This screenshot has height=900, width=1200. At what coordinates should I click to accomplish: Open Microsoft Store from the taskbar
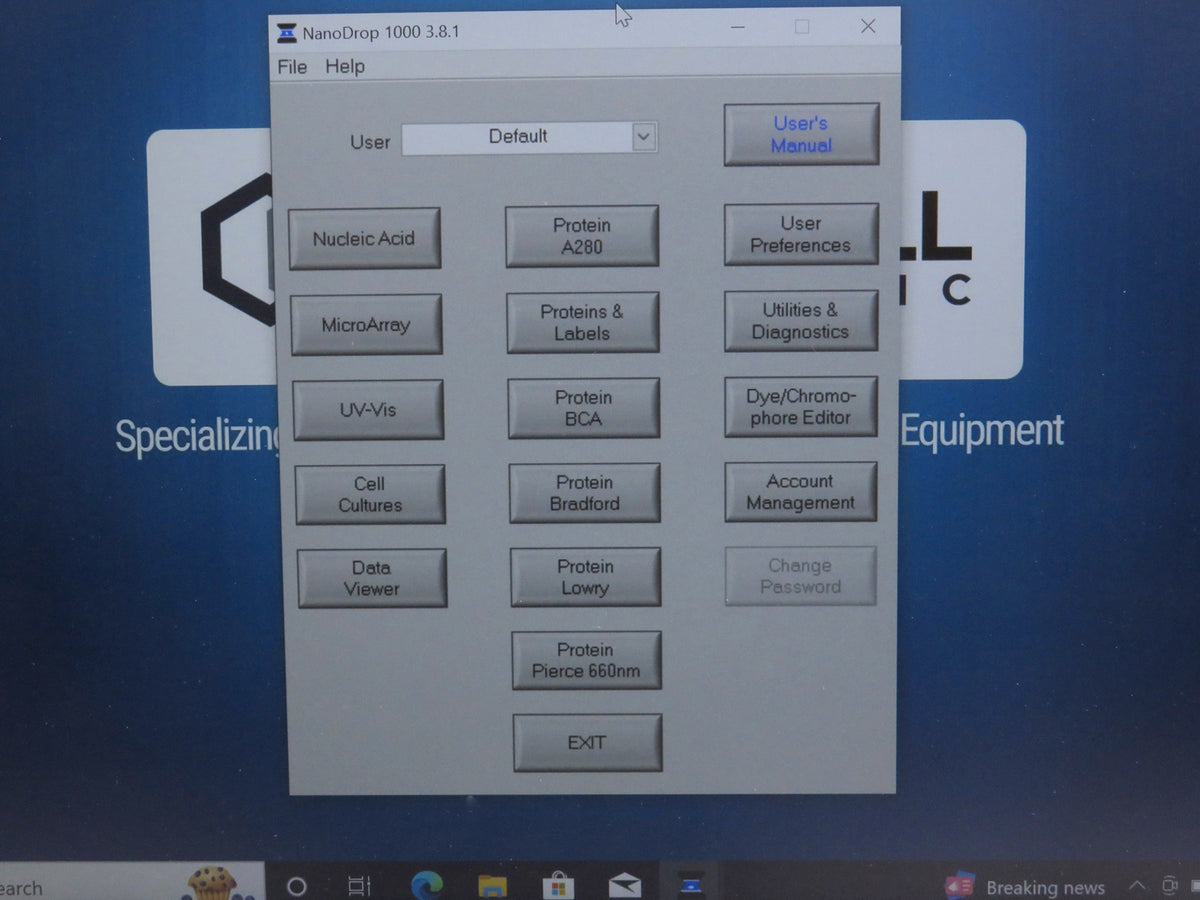point(558,886)
